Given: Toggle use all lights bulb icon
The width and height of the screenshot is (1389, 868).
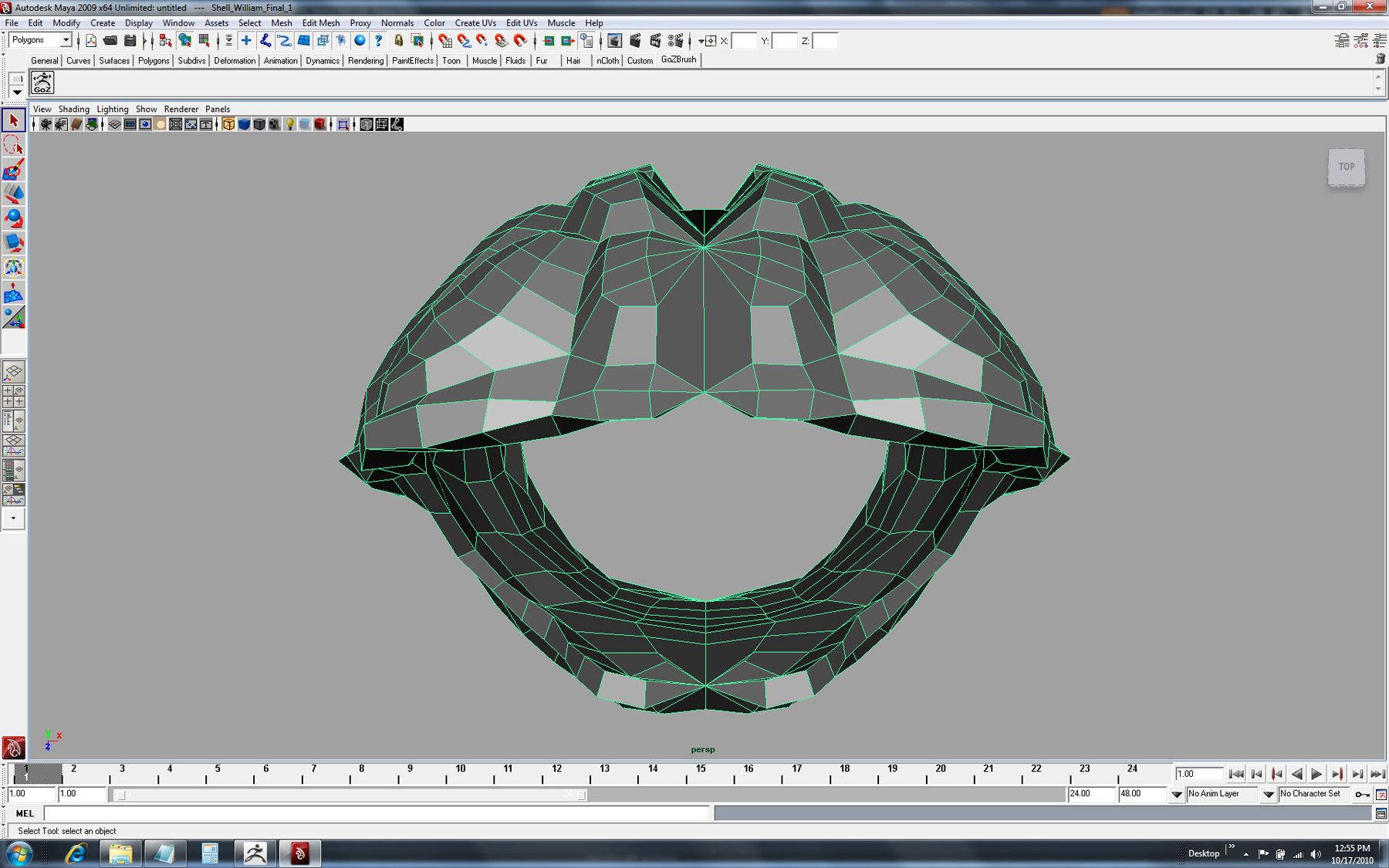Looking at the screenshot, I should [x=289, y=124].
